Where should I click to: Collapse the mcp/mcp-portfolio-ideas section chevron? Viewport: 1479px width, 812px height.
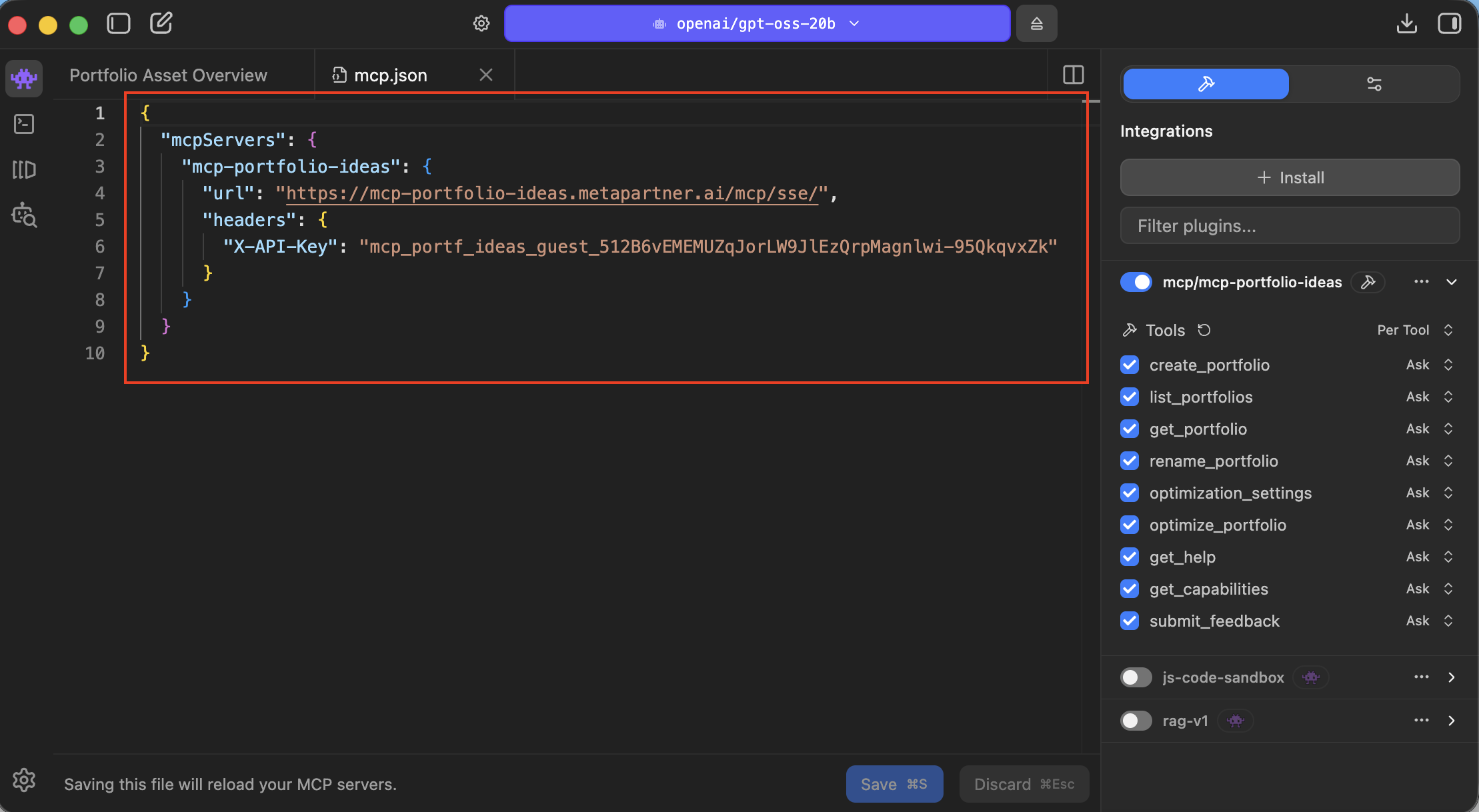[x=1452, y=282]
